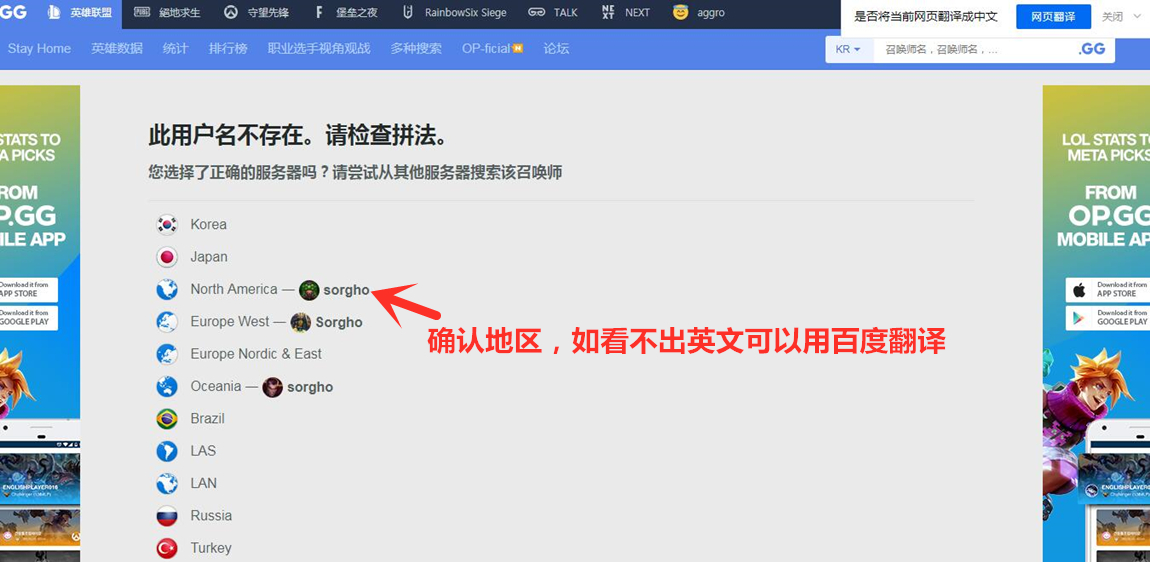This screenshot has width=1150, height=562.
Task: Click the 网页翻译 translate button
Action: pyautogui.click(x=1053, y=16)
